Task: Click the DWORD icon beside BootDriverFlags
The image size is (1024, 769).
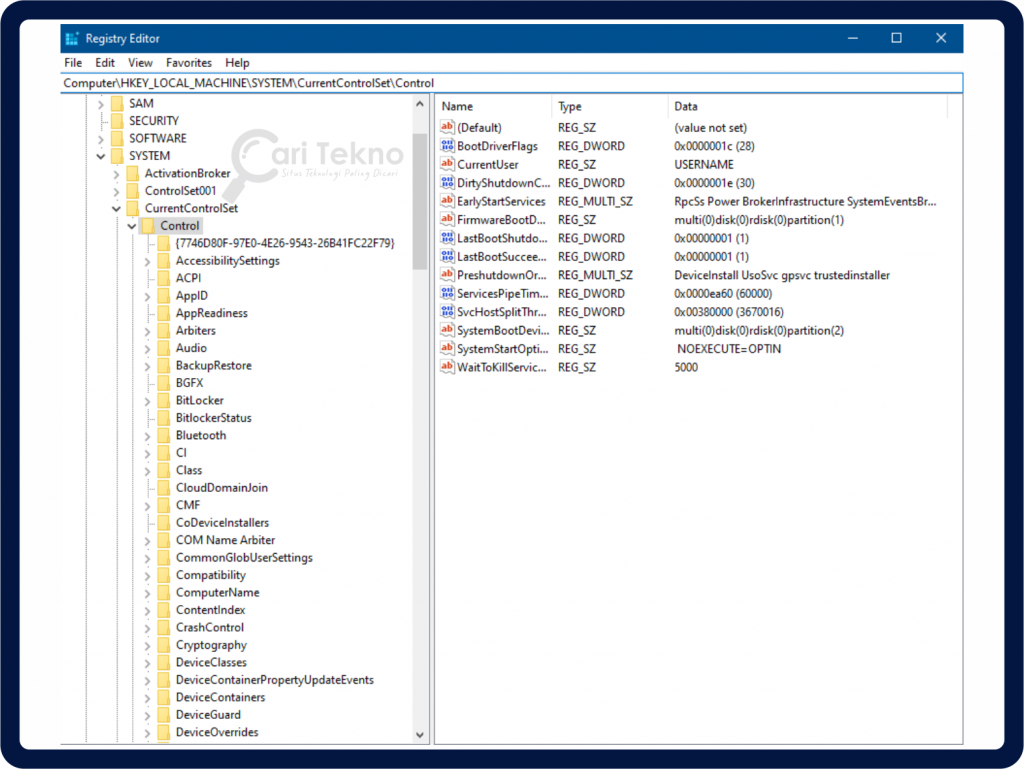Action: [x=447, y=145]
